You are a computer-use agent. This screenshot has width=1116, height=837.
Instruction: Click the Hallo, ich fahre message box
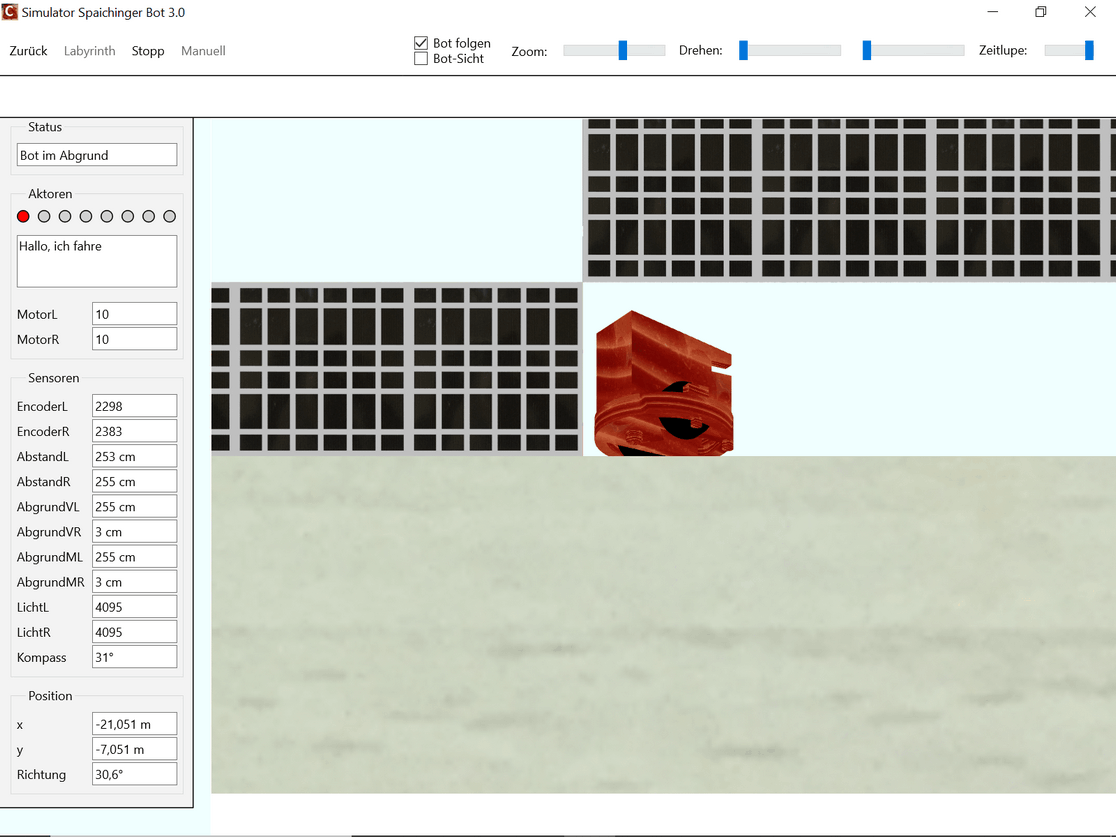click(x=97, y=261)
